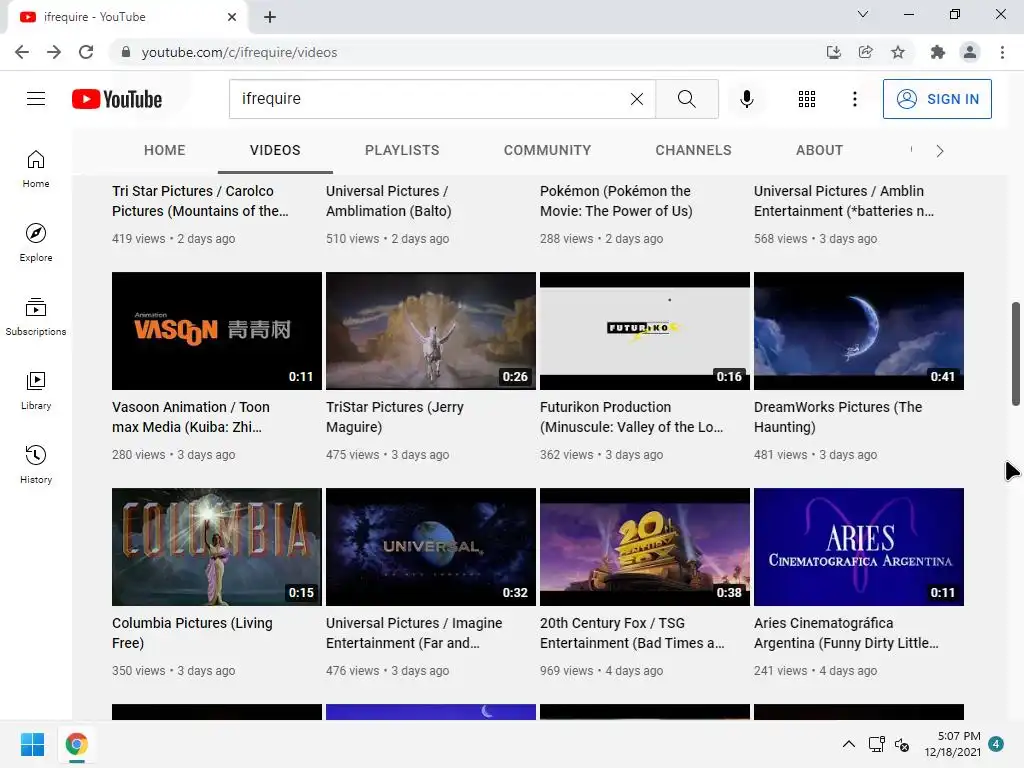Install app icon in address bar
1024x768 pixels.
click(x=833, y=52)
